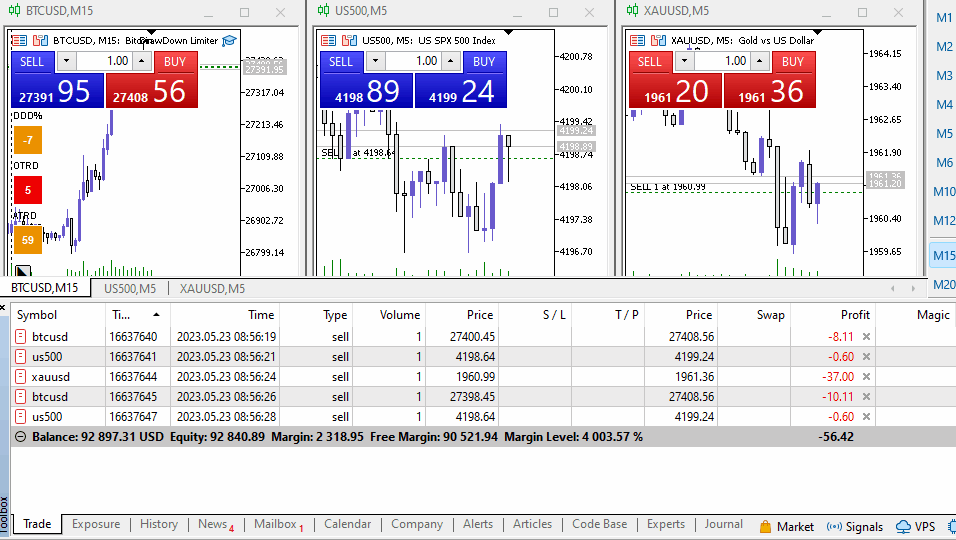Select M15 timeframe
Screen dimensions: 956x540
click(x=944, y=255)
